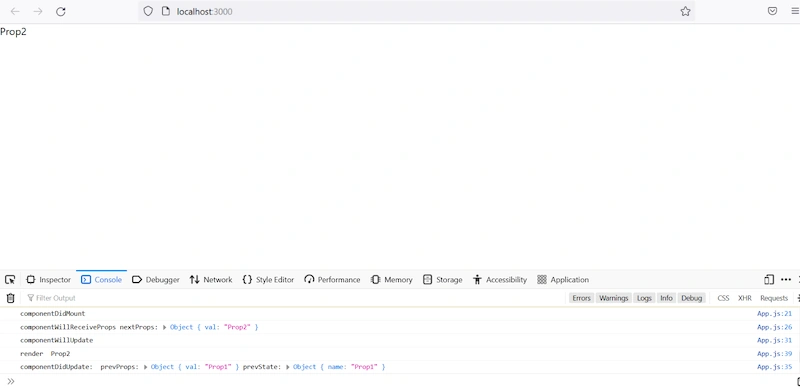Switch to the Network tab
Image resolution: width=800 pixels, height=389 pixels.
211,280
